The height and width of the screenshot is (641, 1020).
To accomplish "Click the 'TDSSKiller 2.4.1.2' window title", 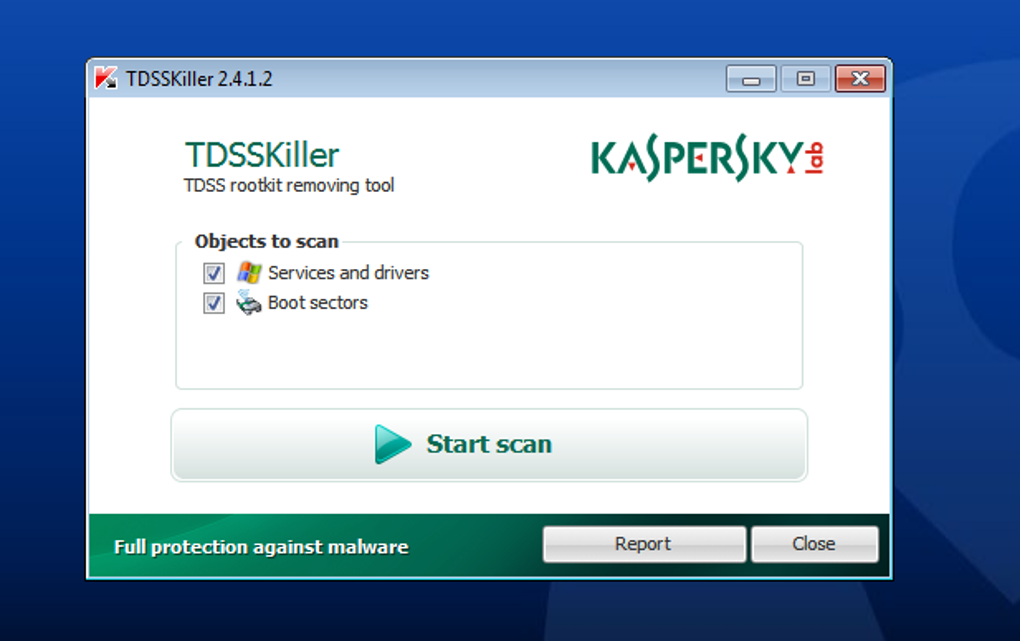I will [x=199, y=79].
